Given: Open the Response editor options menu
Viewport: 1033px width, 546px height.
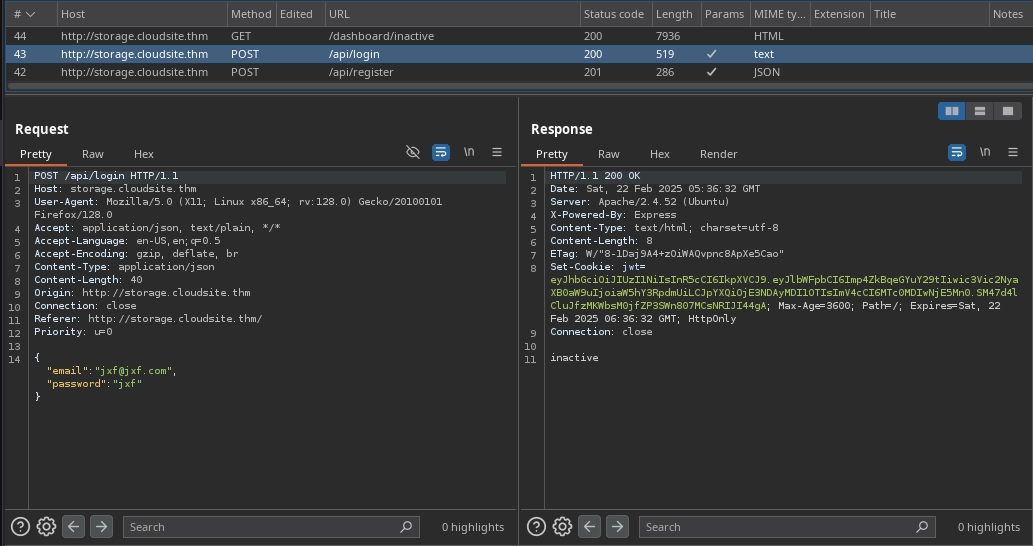Looking at the screenshot, I should coord(1013,152).
